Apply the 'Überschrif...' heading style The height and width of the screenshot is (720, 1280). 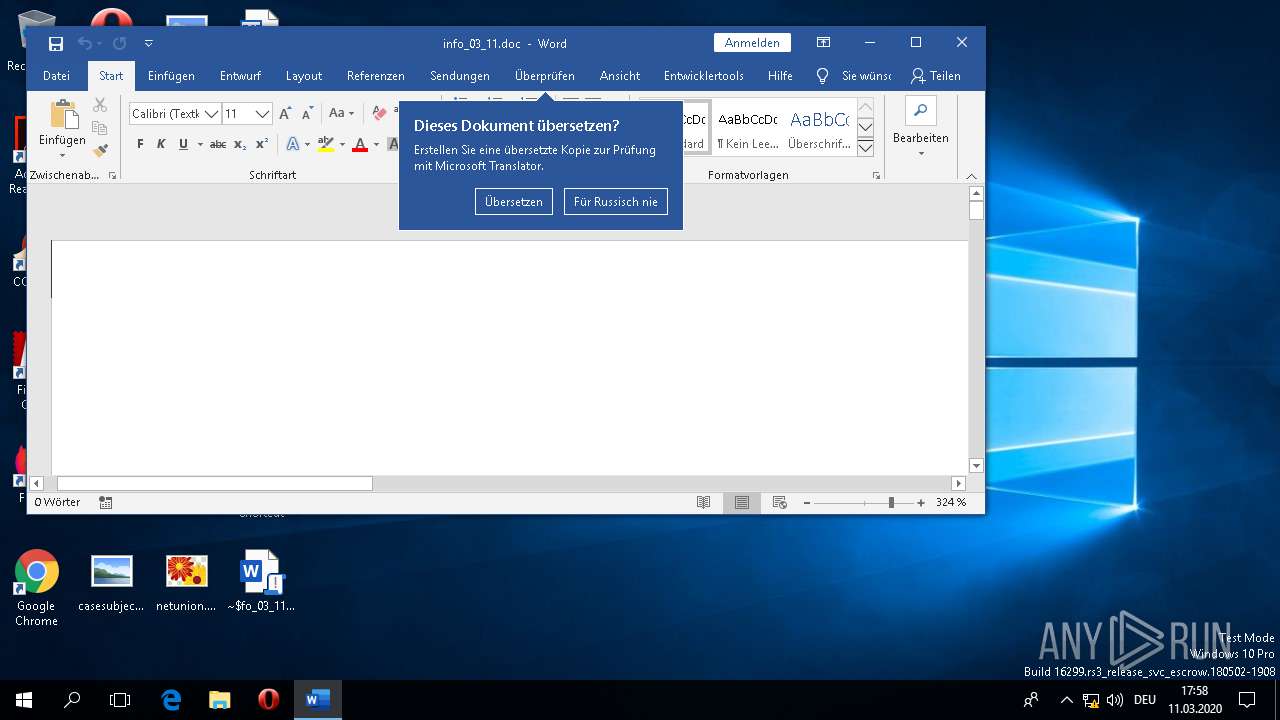coord(818,128)
